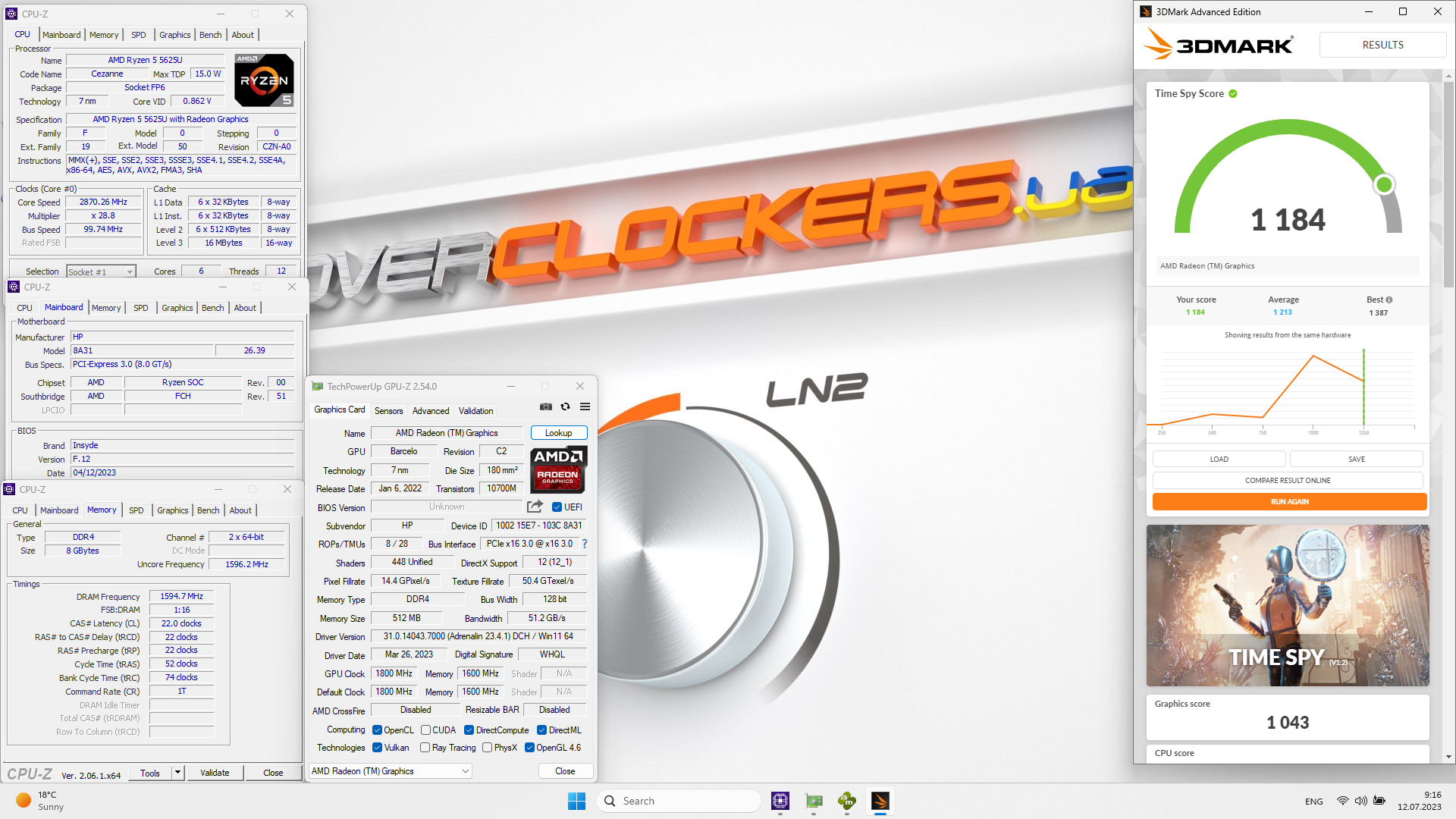Click the CPU-Z title bar icon in CPU window
1456x819 pixels.
tap(11, 14)
